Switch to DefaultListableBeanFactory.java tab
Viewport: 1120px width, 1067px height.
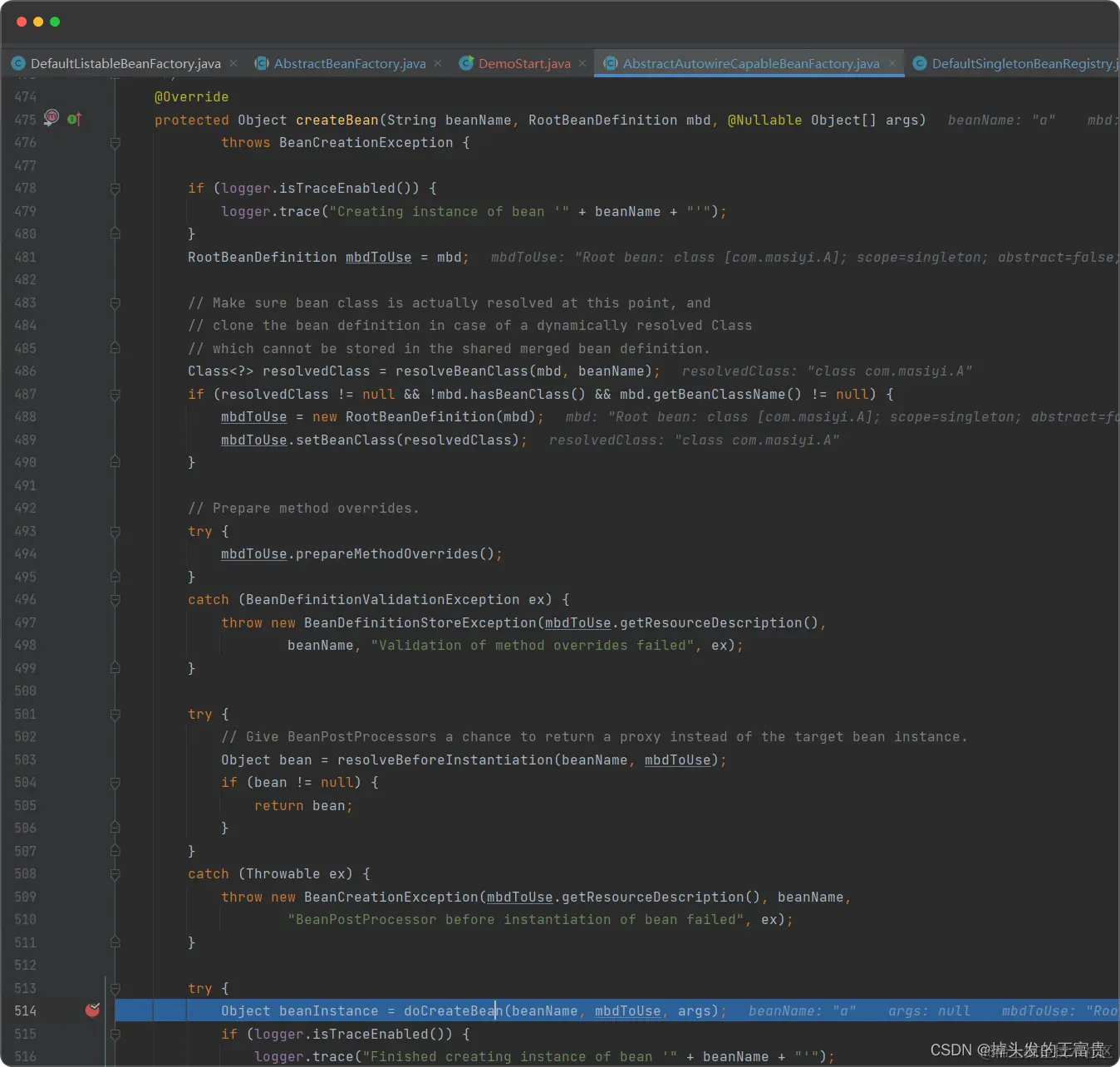[125, 63]
